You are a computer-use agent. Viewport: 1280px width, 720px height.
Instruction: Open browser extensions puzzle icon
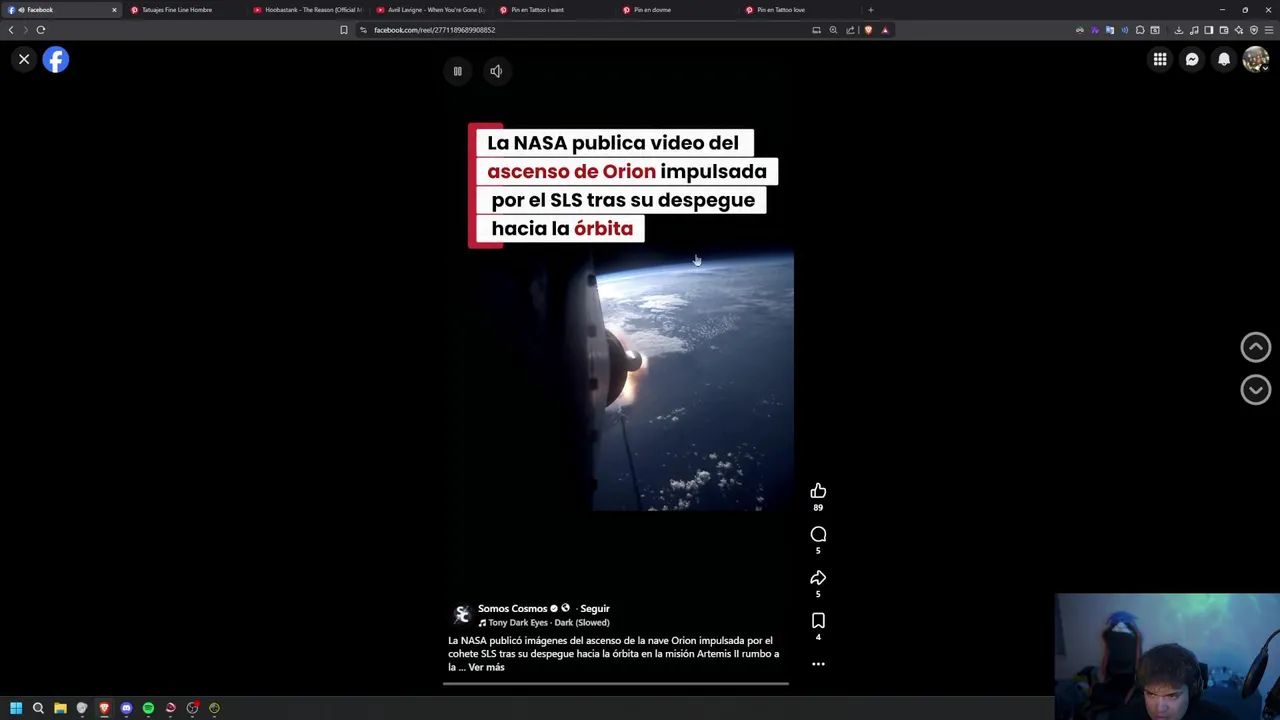tap(1140, 30)
